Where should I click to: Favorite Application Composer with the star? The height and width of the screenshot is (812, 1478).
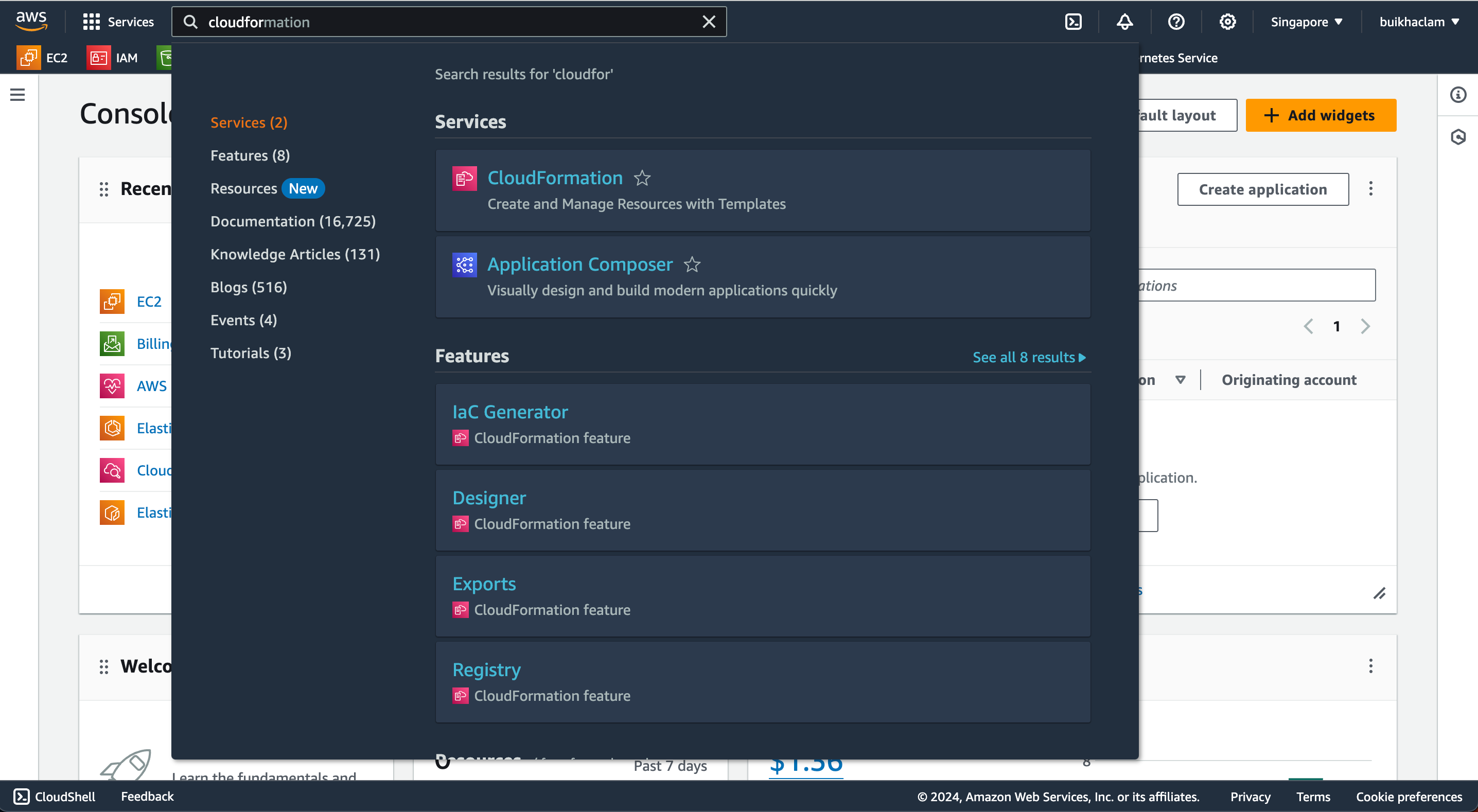692,264
